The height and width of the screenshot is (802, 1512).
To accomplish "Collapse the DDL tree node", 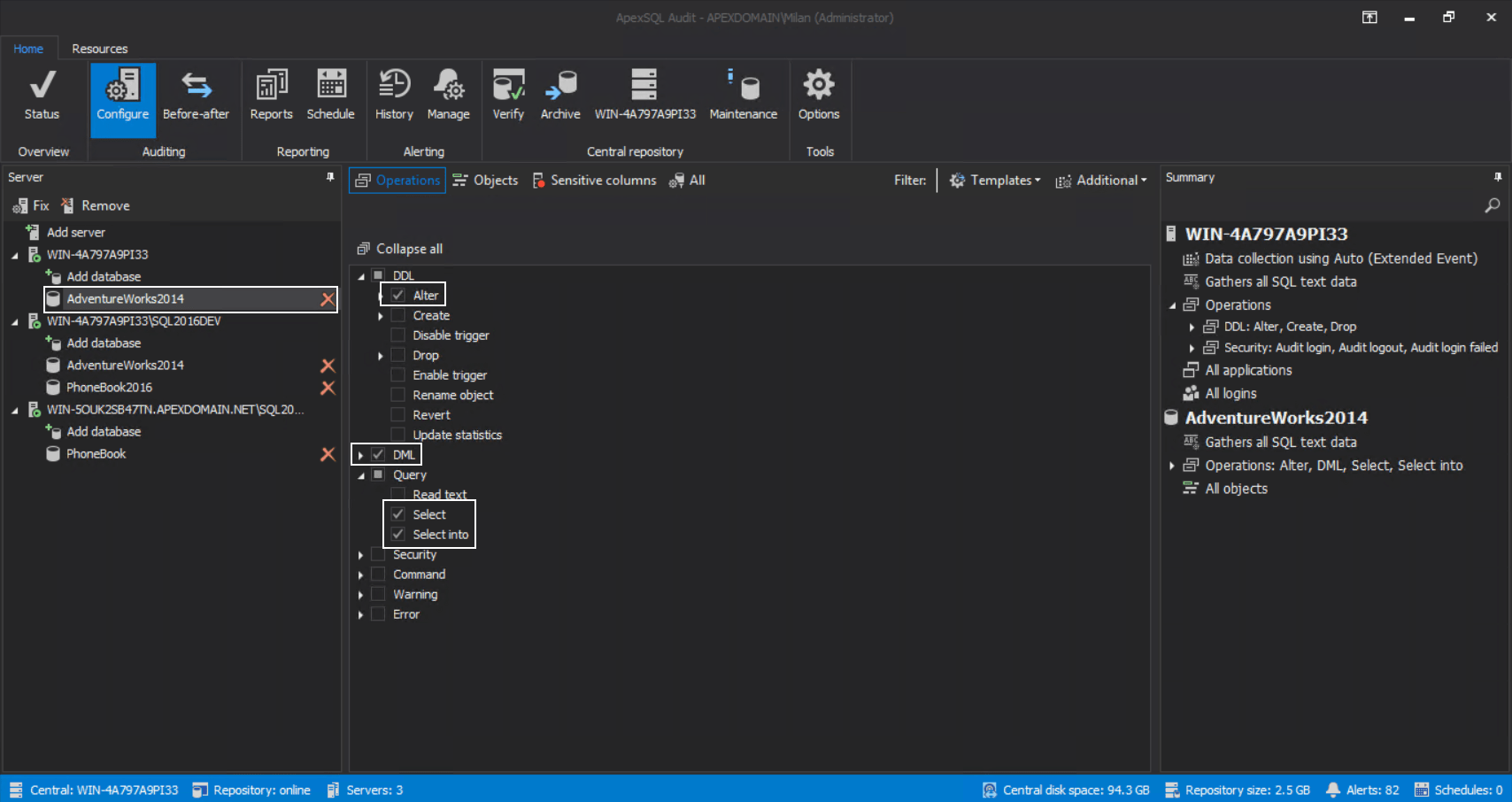I will click(x=360, y=275).
